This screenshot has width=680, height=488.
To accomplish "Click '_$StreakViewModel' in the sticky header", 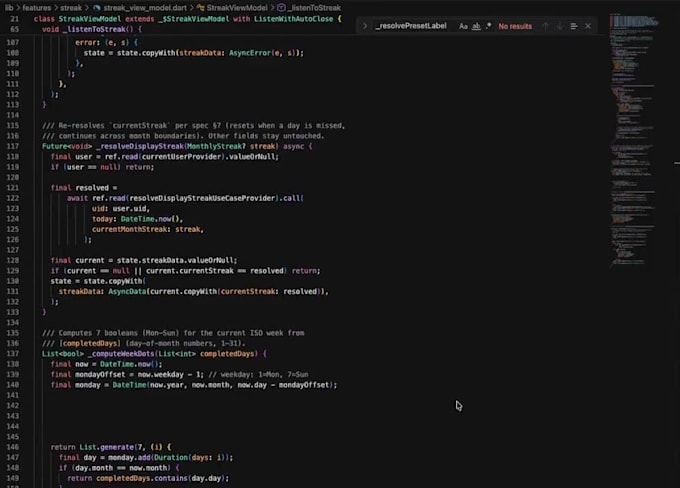I will [193, 19].
